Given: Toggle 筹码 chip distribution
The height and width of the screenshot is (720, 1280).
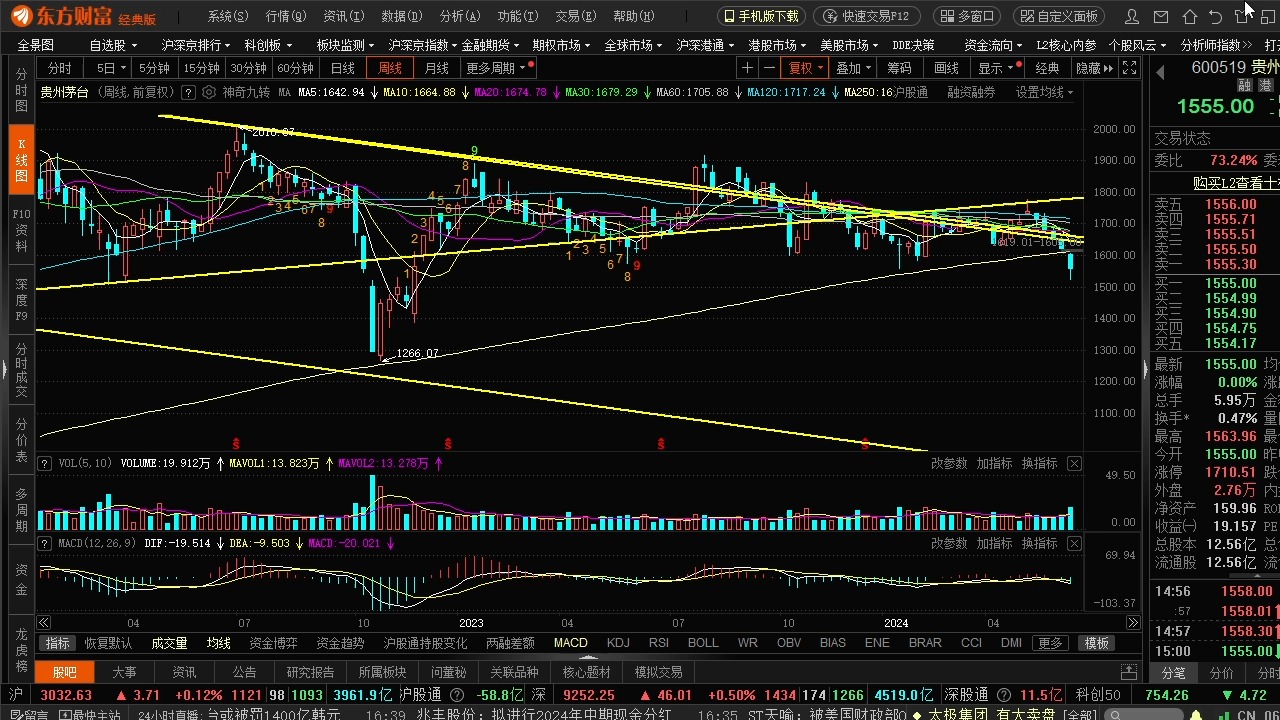Looking at the screenshot, I should [899, 68].
